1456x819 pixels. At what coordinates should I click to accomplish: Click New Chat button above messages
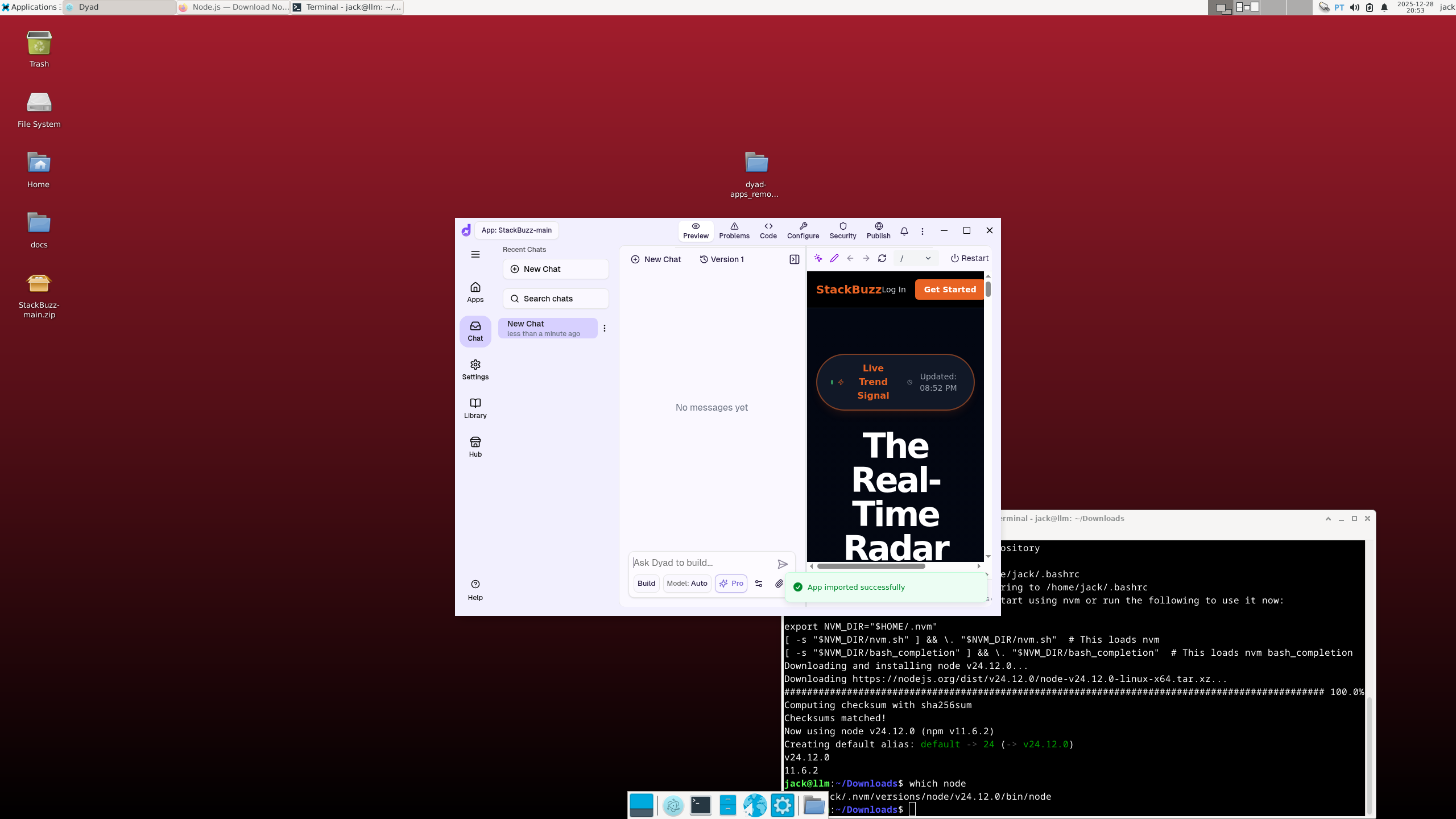click(x=656, y=259)
